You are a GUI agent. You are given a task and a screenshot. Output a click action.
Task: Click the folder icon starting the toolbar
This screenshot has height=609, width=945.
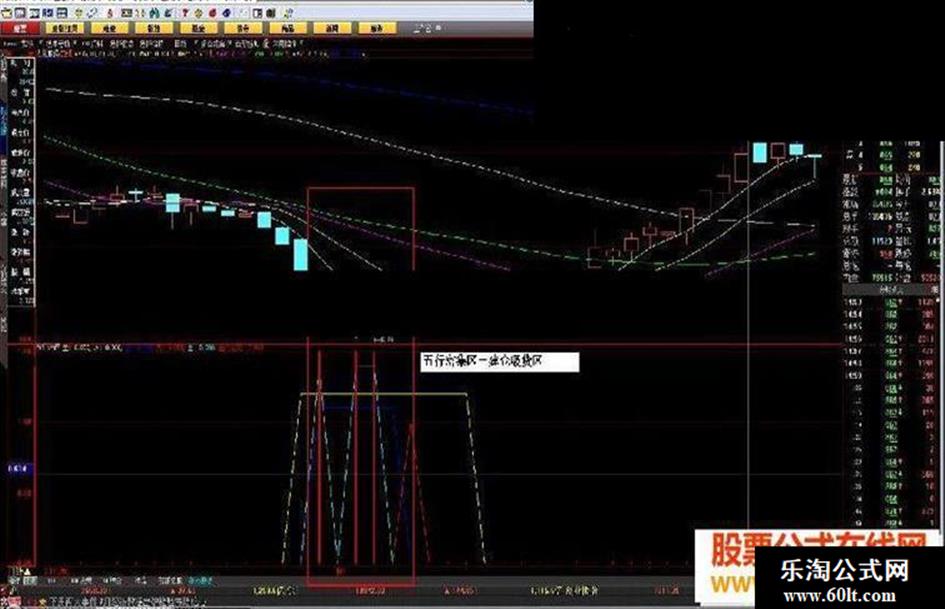[7, 13]
